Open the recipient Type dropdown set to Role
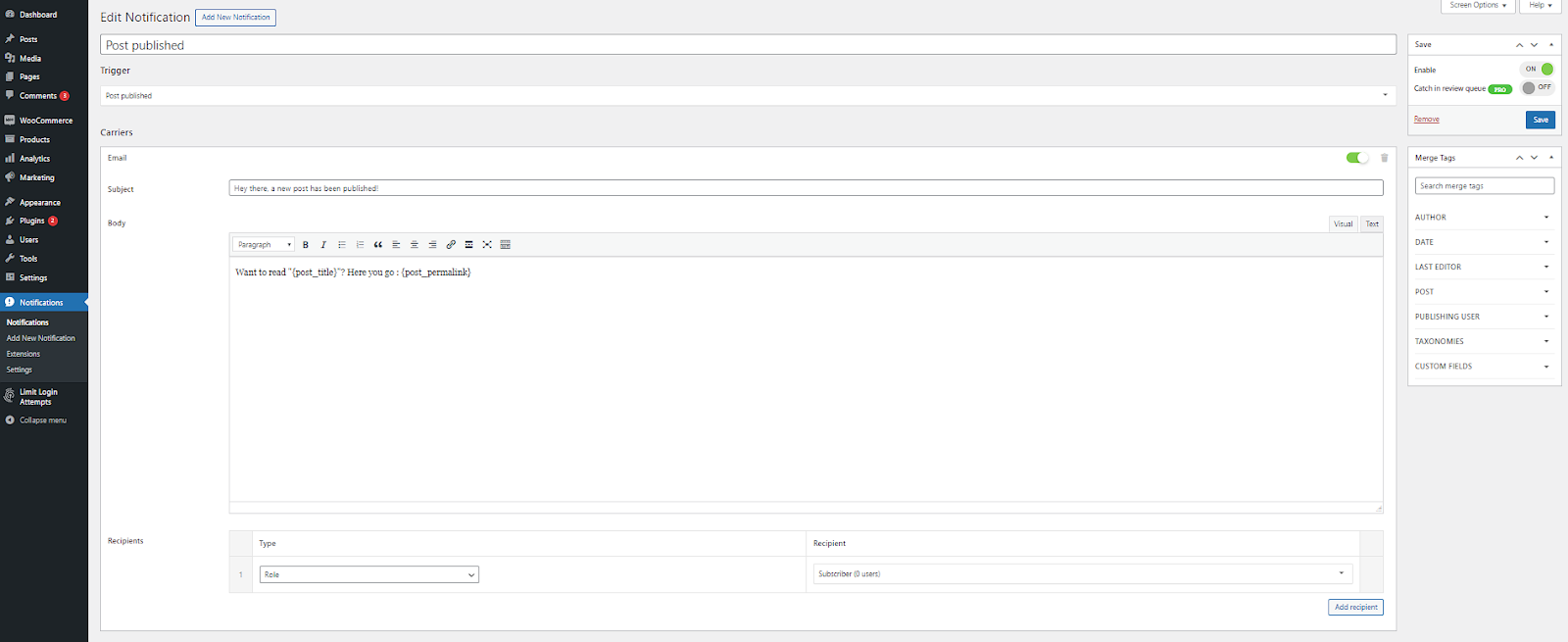The width and height of the screenshot is (1568, 642). point(368,574)
